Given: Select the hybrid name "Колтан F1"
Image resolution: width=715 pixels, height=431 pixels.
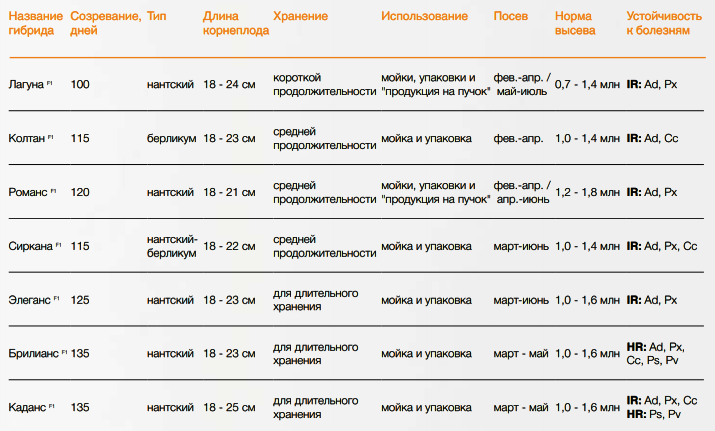Looking at the screenshot, I should (x=30, y=138).
